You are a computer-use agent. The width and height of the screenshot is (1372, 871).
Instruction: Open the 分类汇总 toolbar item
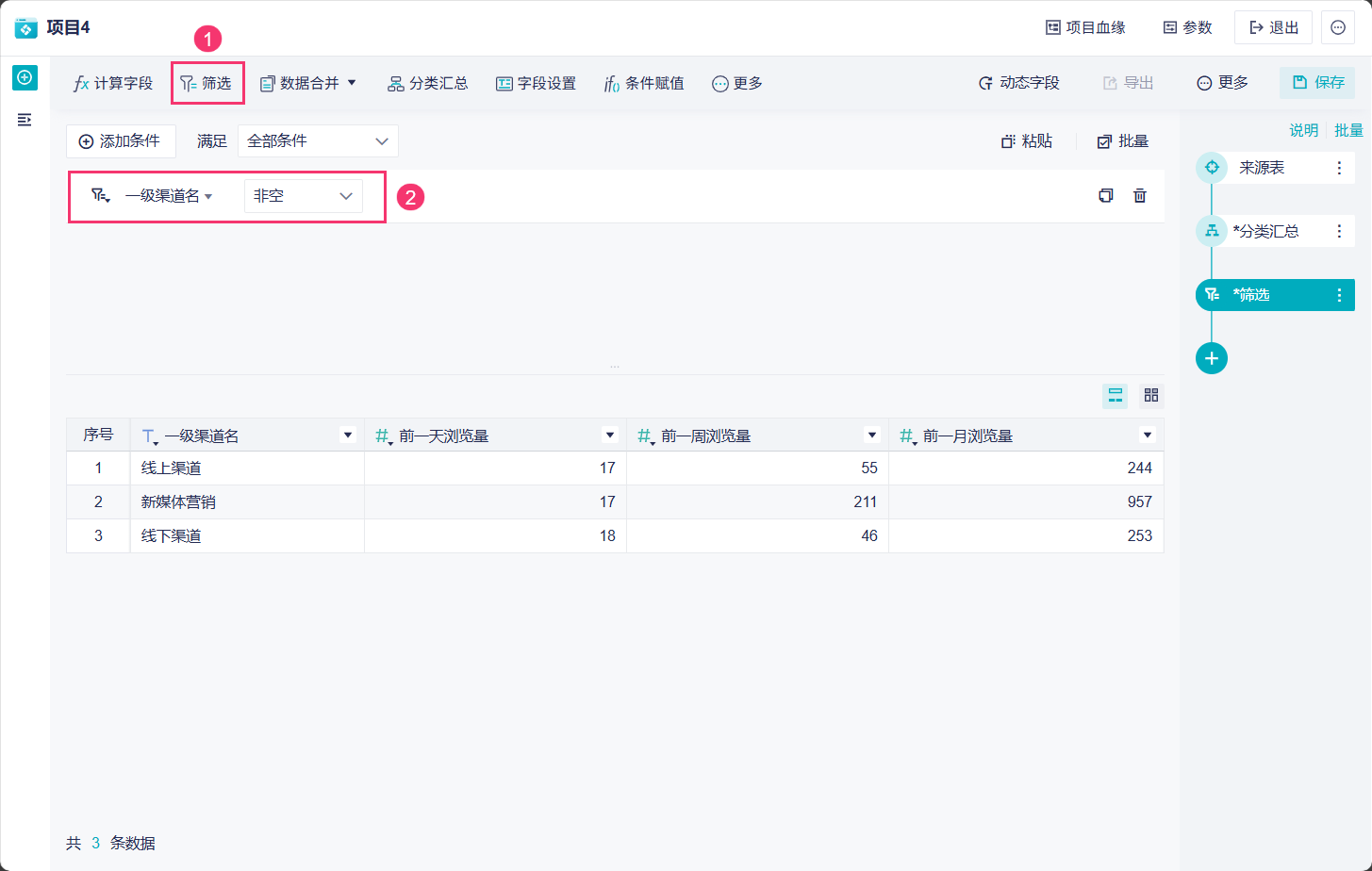pyautogui.click(x=428, y=84)
